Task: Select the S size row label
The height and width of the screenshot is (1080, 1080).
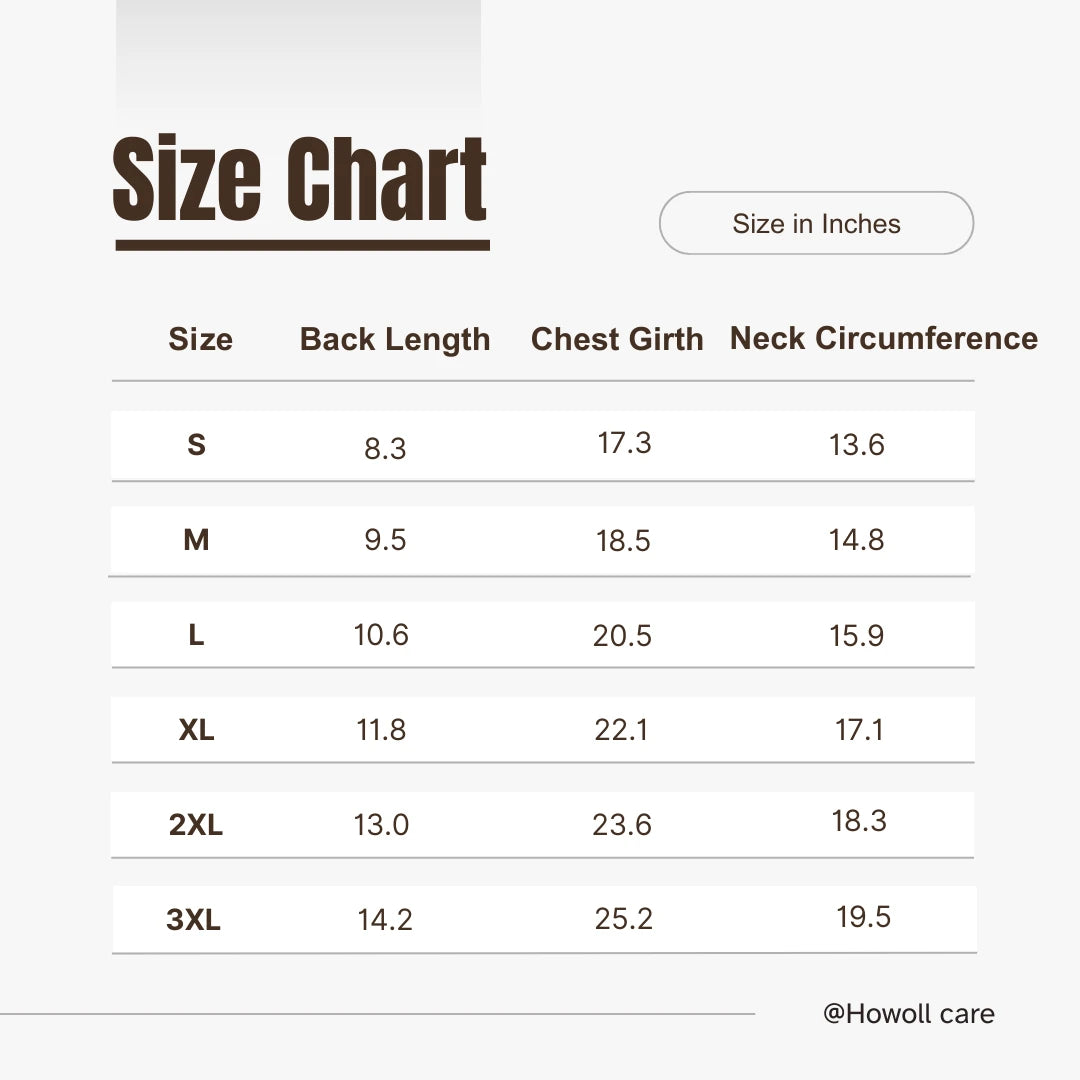Action: pos(196,445)
